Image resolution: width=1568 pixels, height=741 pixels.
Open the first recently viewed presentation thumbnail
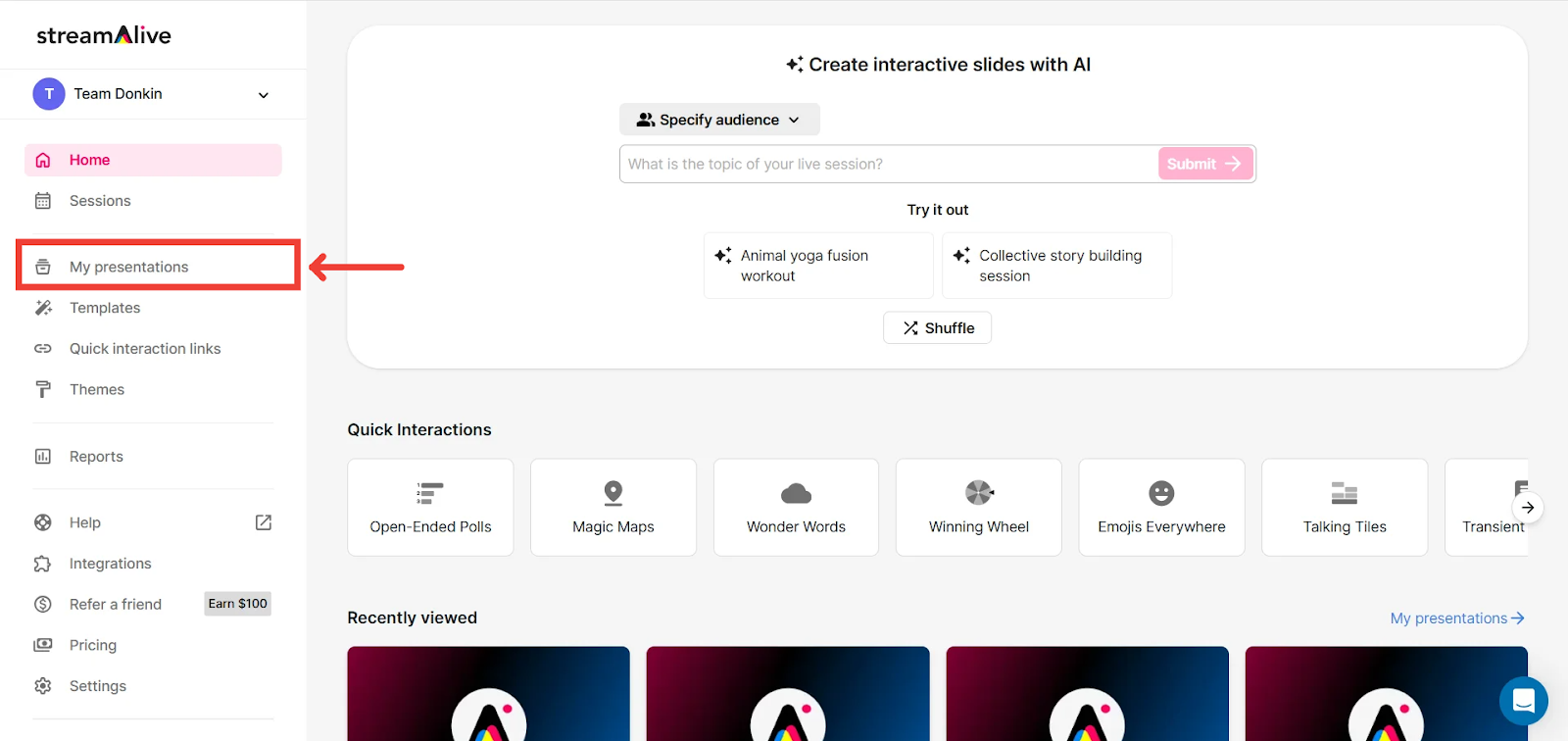tap(488, 693)
